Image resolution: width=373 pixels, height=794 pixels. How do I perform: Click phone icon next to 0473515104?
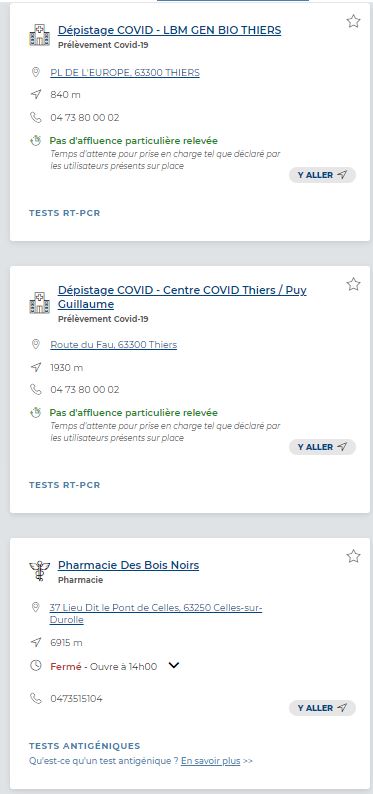35,698
